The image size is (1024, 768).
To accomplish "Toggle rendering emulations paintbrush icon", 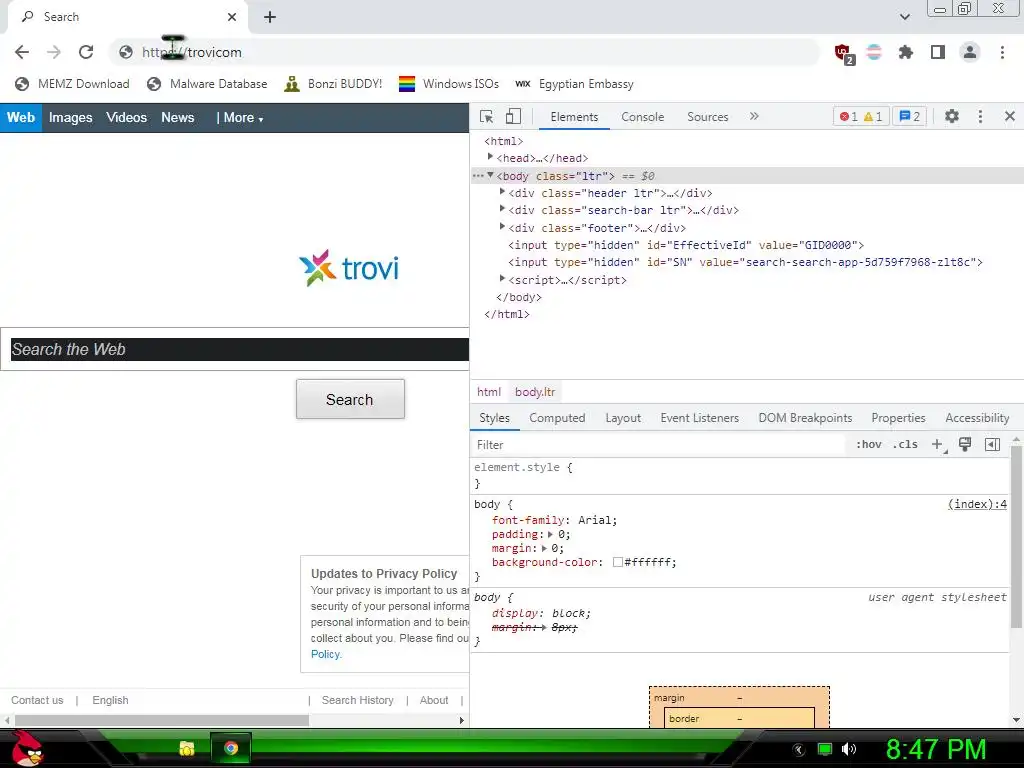I will pos(965,445).
